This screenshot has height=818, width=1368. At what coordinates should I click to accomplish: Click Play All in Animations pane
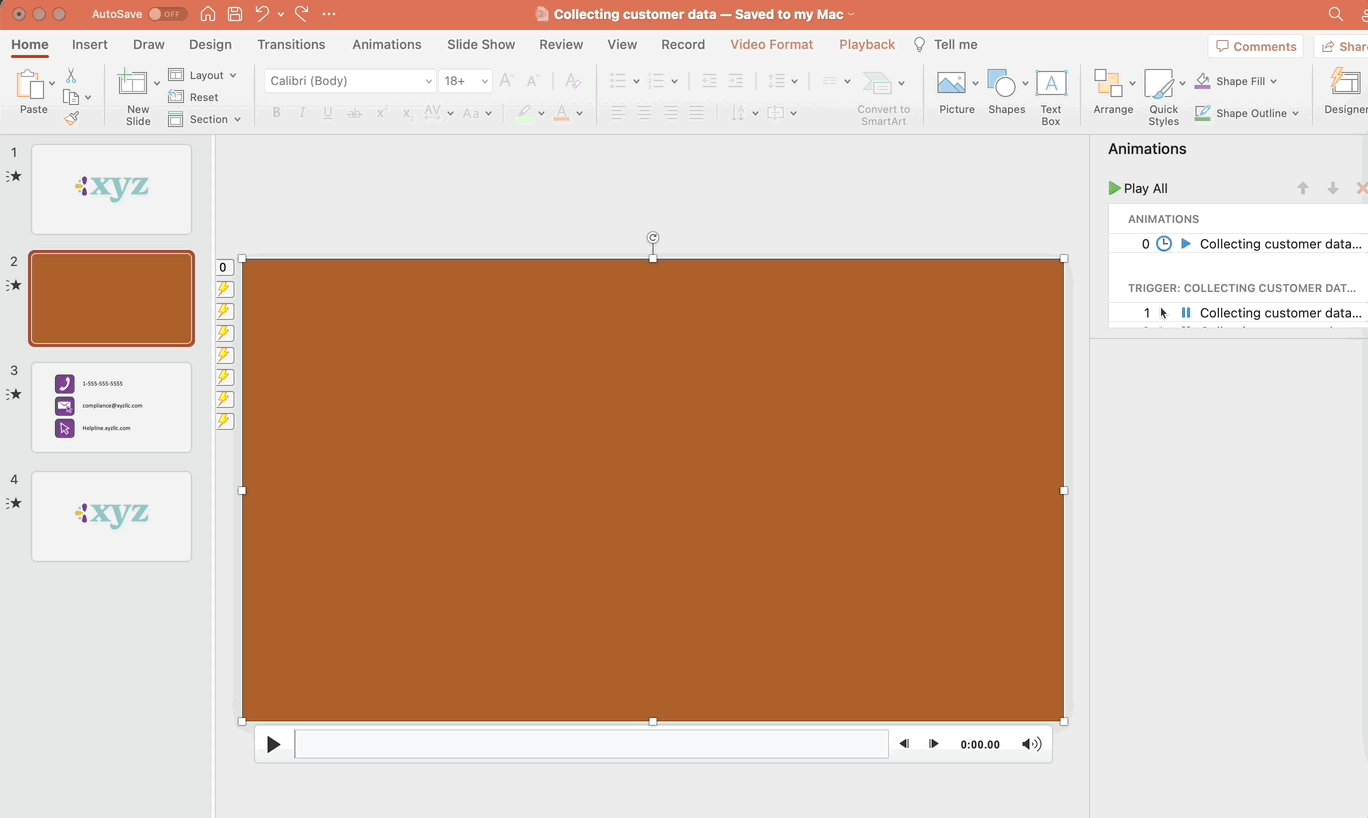point(1138,188)
